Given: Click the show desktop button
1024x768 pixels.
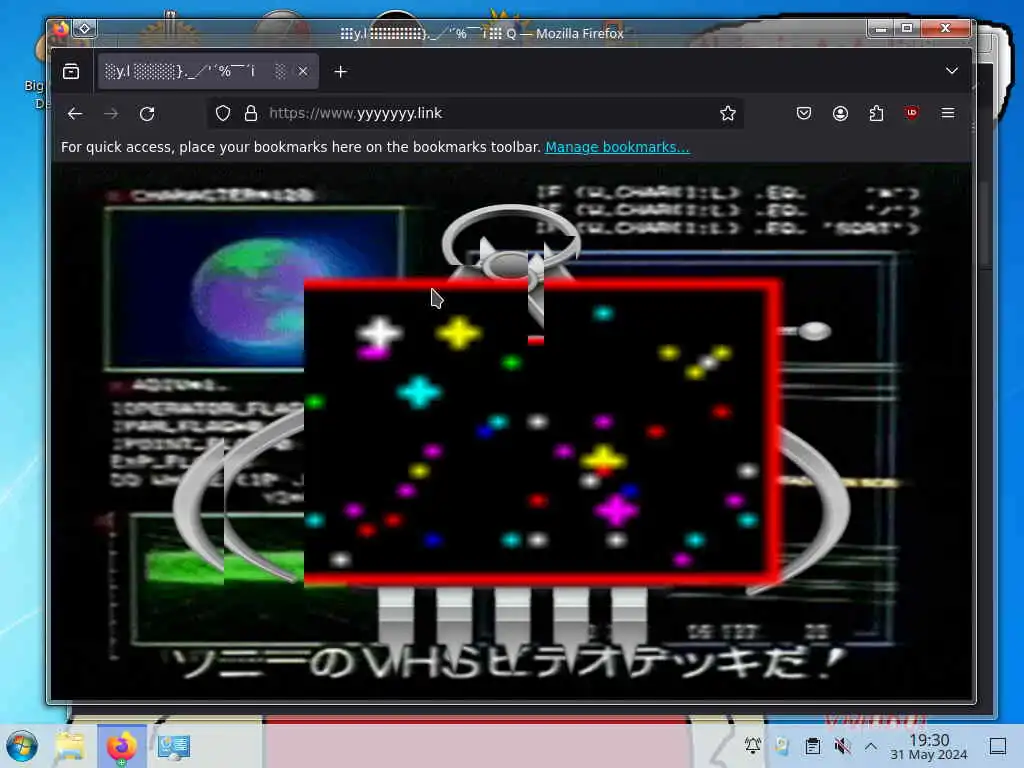Looking at the screenshot, I should [x=998, y=746].
